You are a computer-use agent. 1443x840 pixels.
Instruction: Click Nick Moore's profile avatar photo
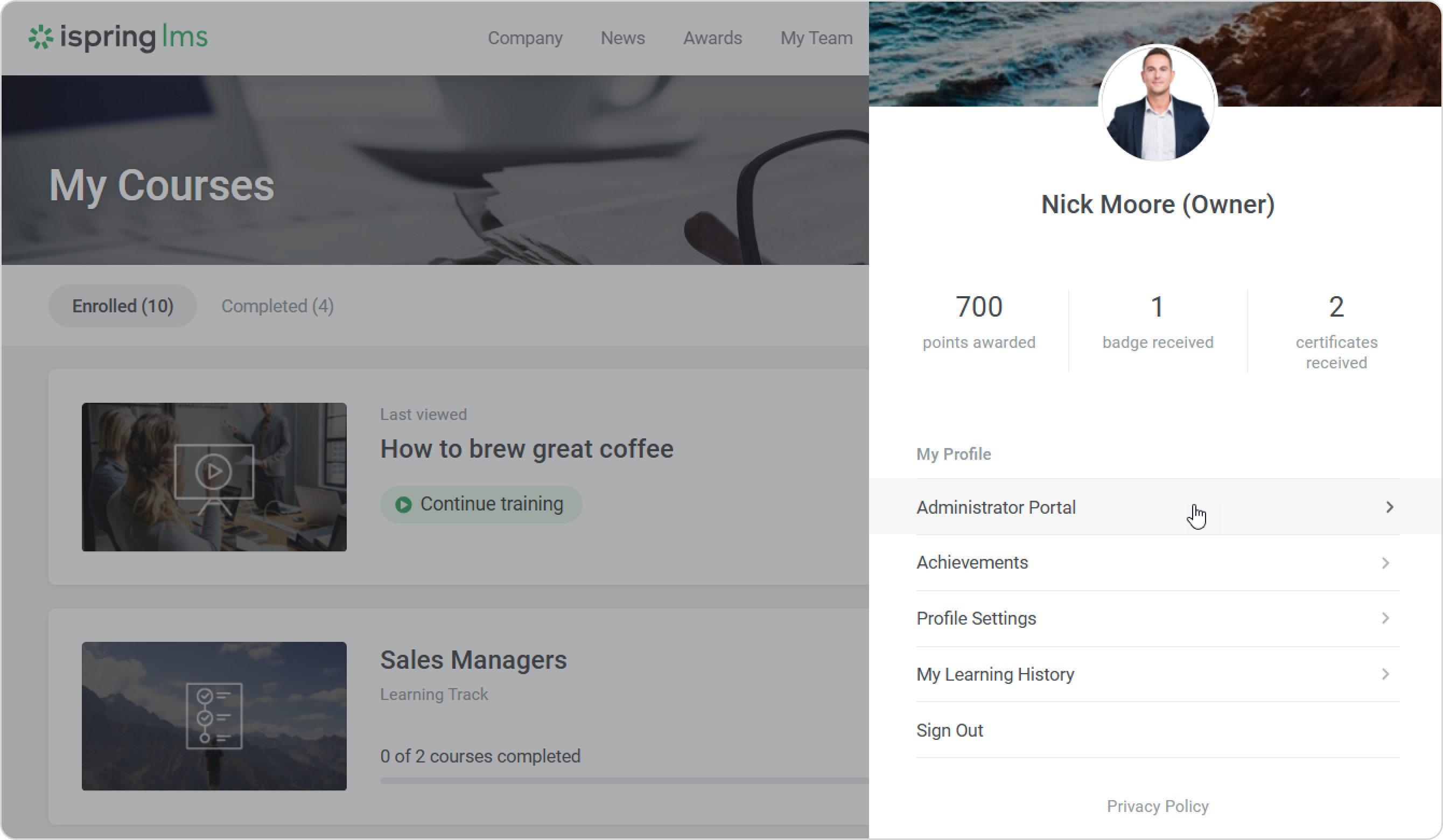(x=1157, y=103)
